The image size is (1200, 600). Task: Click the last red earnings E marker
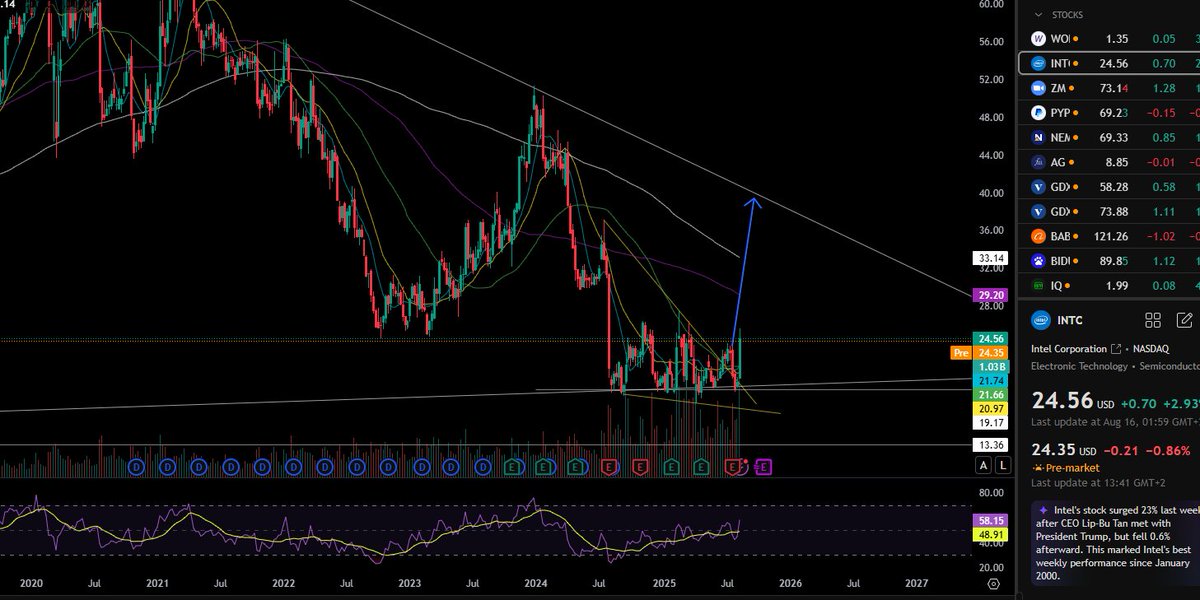pyautogui.click(x=734, y=466)
